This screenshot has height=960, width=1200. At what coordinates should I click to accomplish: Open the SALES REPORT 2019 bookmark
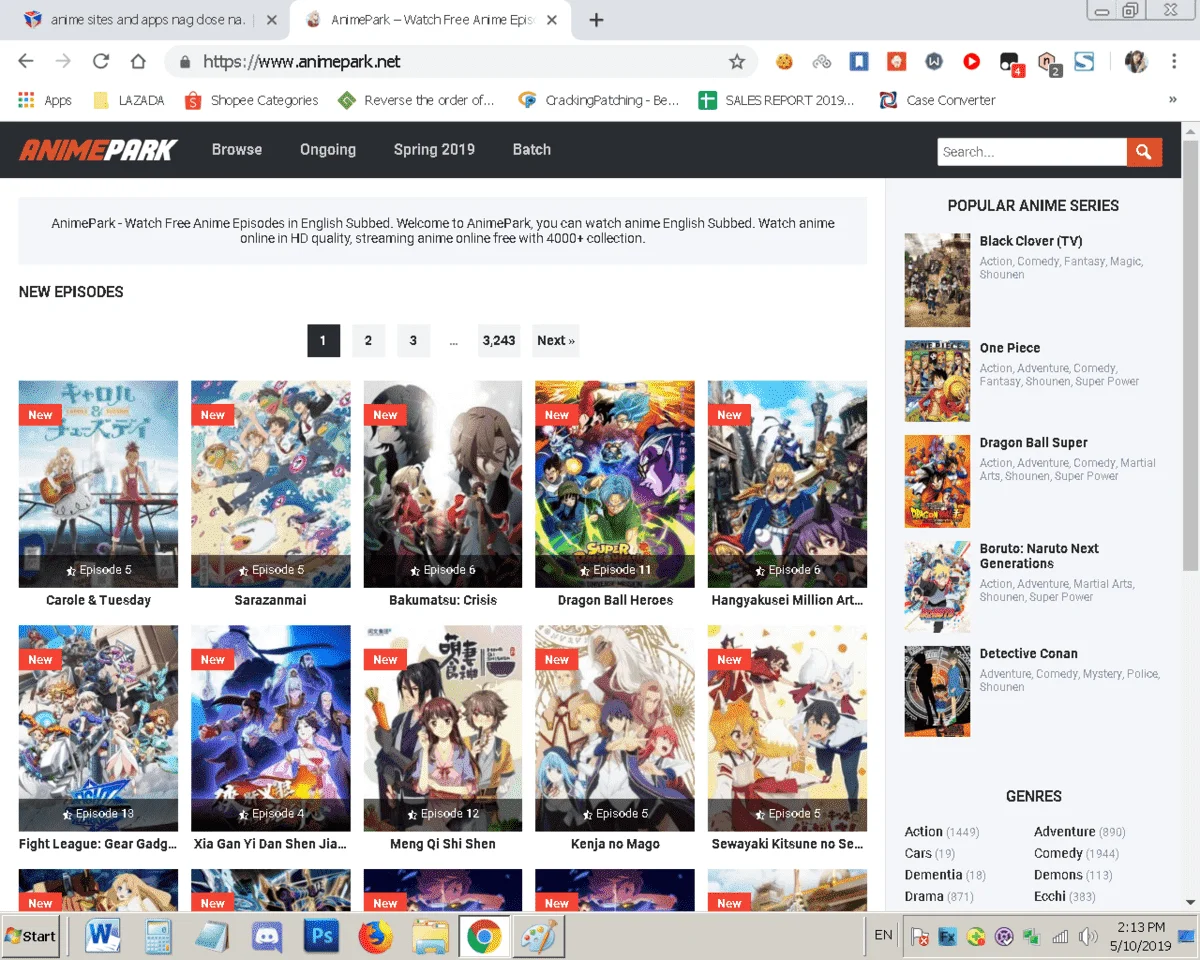pyautogui.click(x=777, y=100)
